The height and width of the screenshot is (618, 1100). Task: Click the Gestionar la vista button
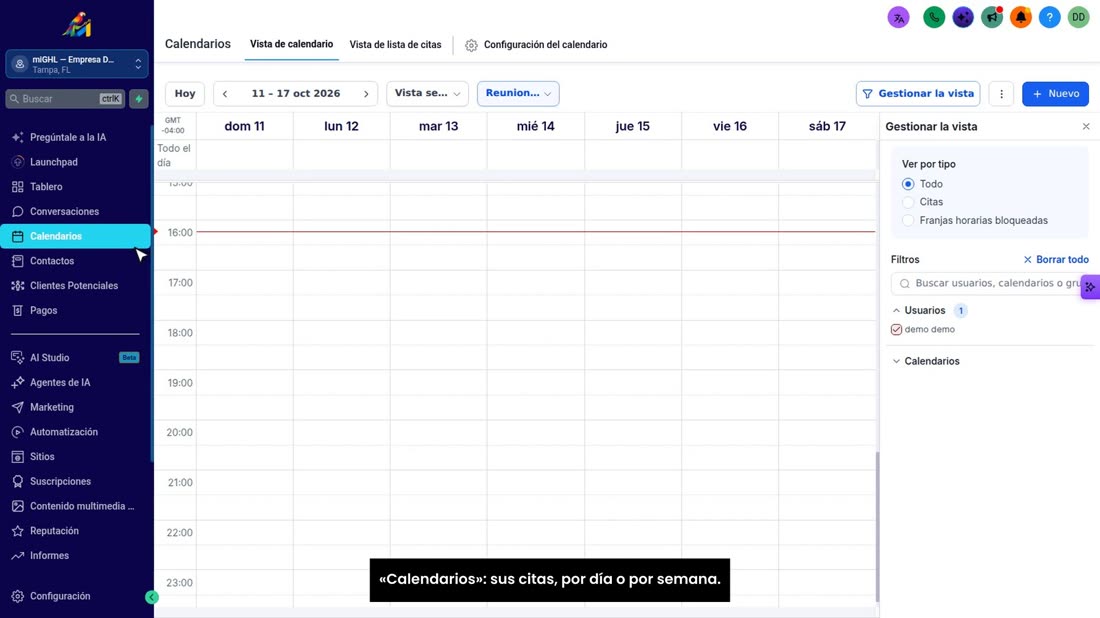pyautogui.click(x=918, y=94)
